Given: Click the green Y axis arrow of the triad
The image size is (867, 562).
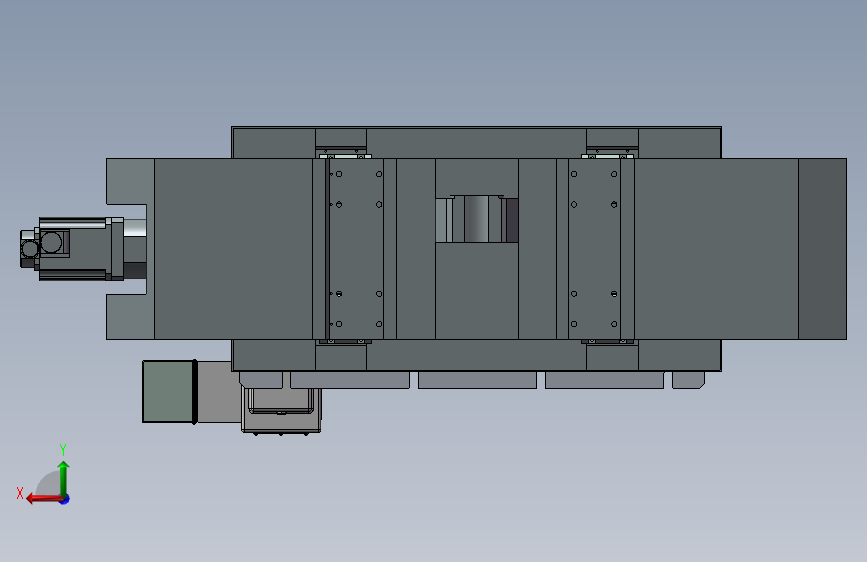Looking at the screenshot, I should point(64,479).
